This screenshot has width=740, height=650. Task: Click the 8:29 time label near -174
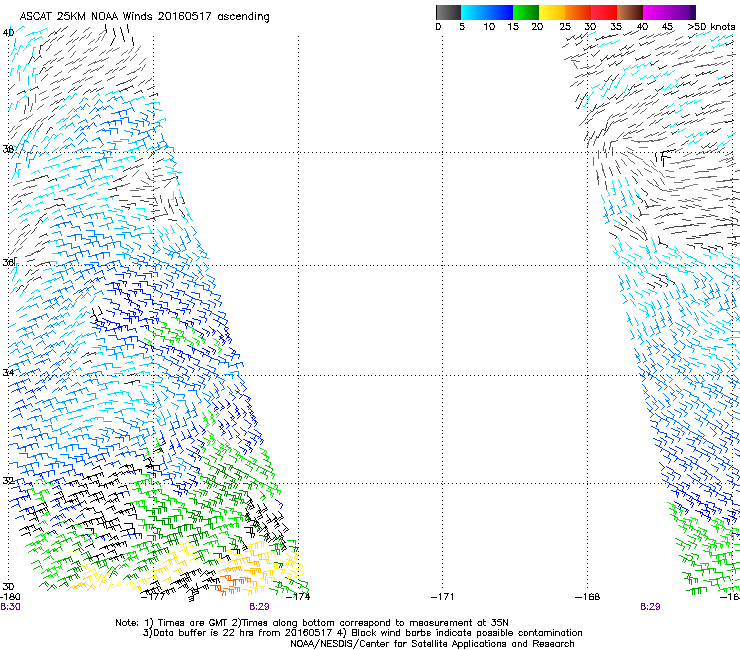click(x=259, y=607)
